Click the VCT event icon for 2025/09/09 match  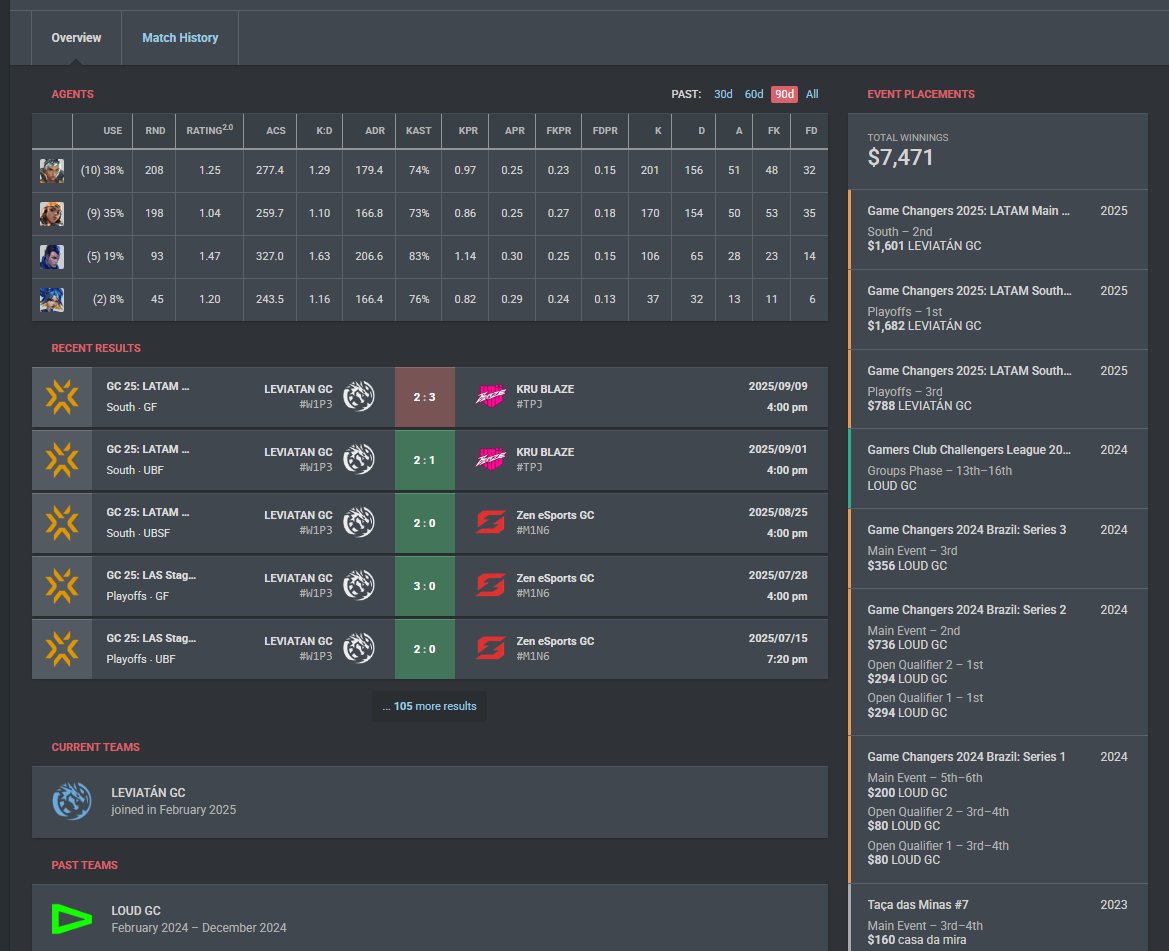point(62,396)
